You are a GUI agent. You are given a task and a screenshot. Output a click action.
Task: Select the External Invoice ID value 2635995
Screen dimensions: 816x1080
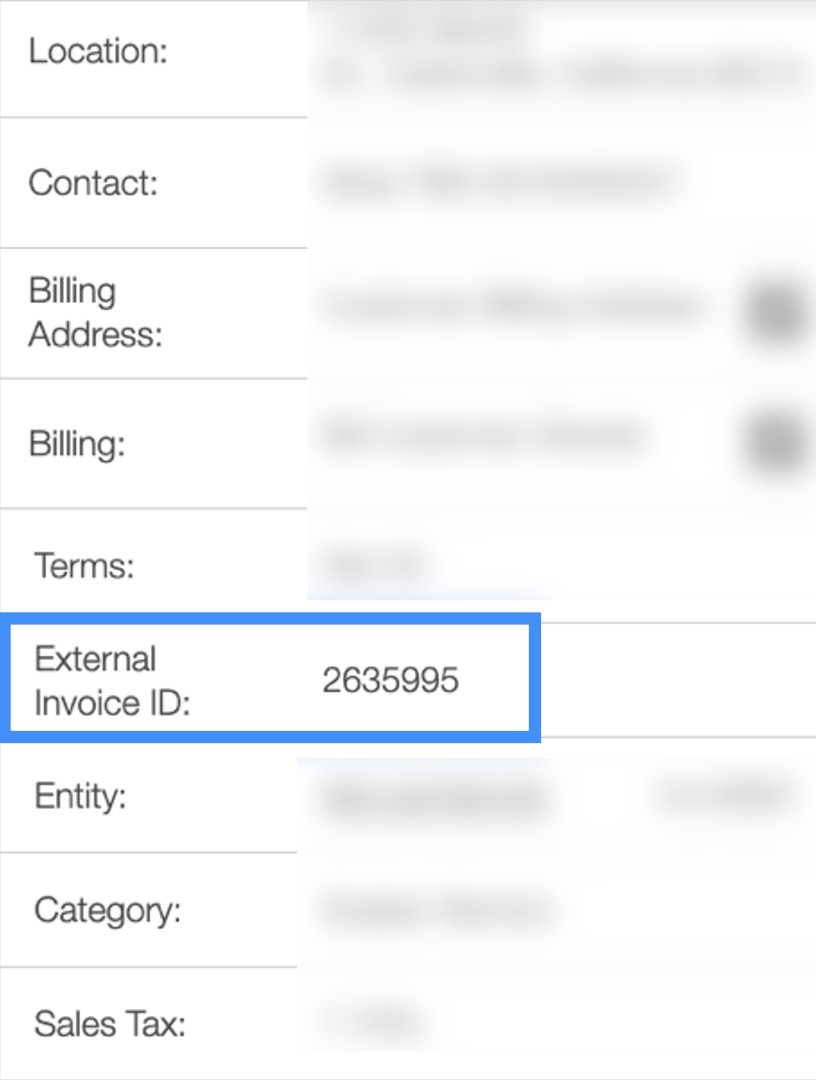[x=390, y=681]
